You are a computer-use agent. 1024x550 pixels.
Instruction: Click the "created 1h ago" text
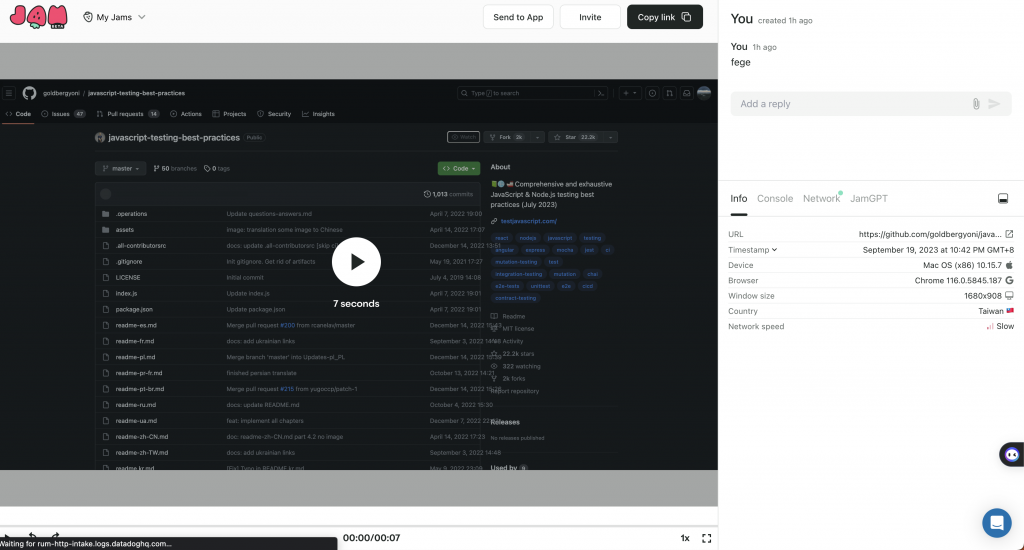click(785, 20)
